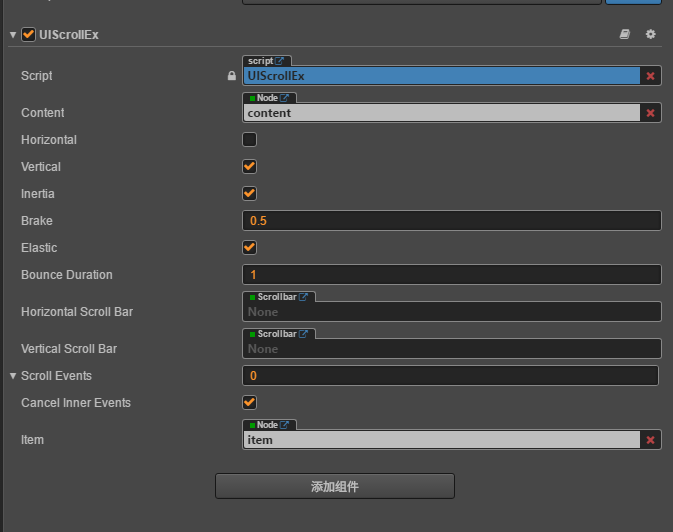Click the lock icon beside Script field

(232, 76)
